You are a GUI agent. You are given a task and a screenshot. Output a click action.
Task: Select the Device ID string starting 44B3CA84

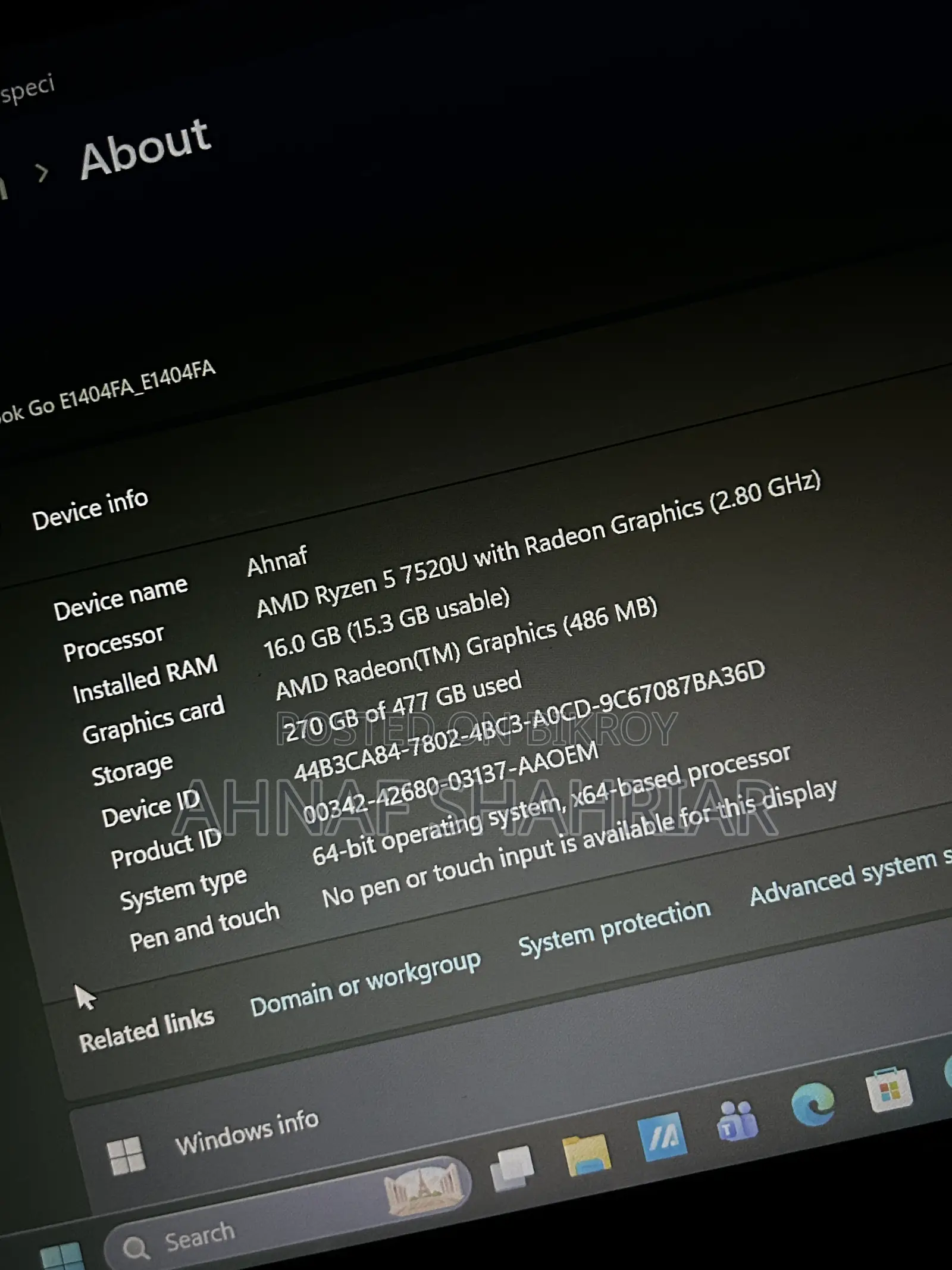529,720
